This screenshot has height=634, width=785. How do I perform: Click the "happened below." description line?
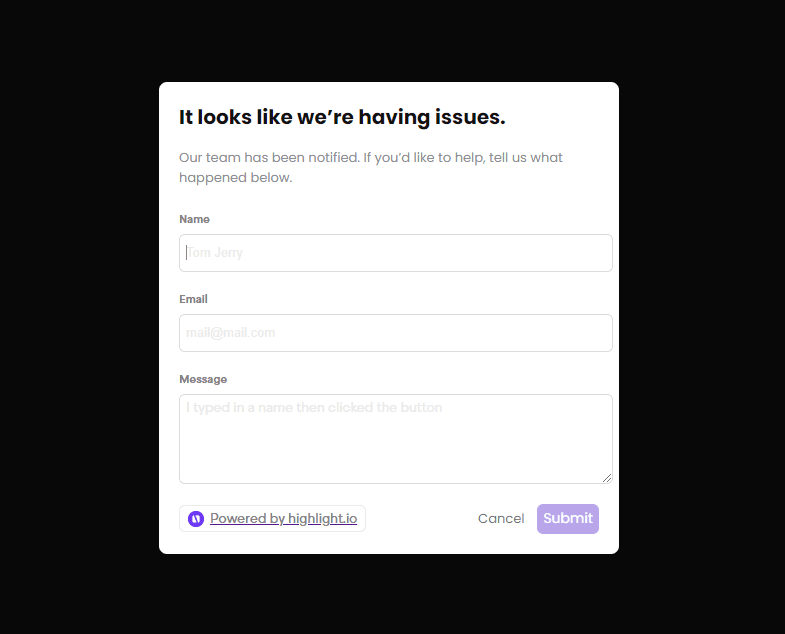tap(236, 178)
